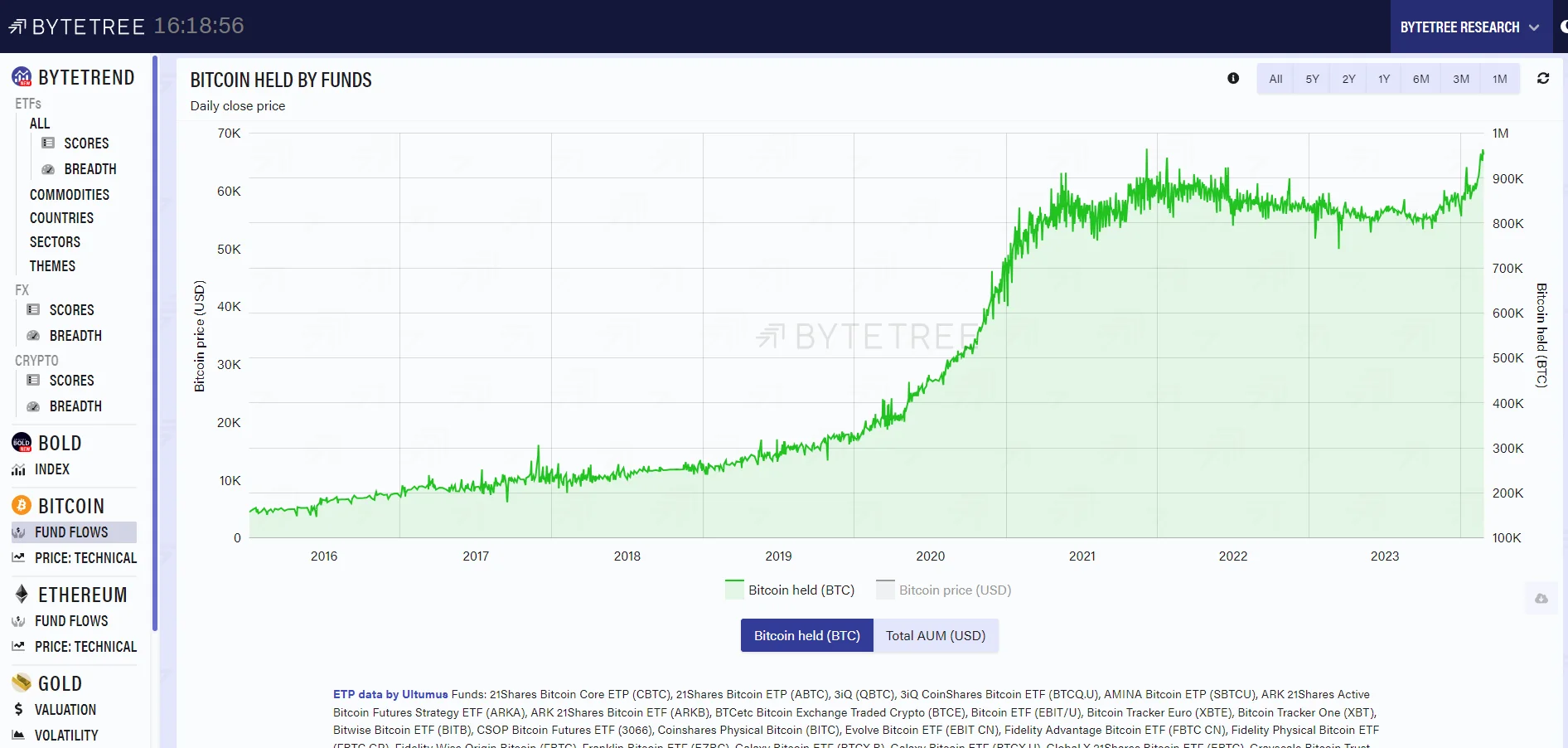Toggle Bitcoin held (BTC) legend series
This screenshot has width=1568, height=748.
[790, 590]
